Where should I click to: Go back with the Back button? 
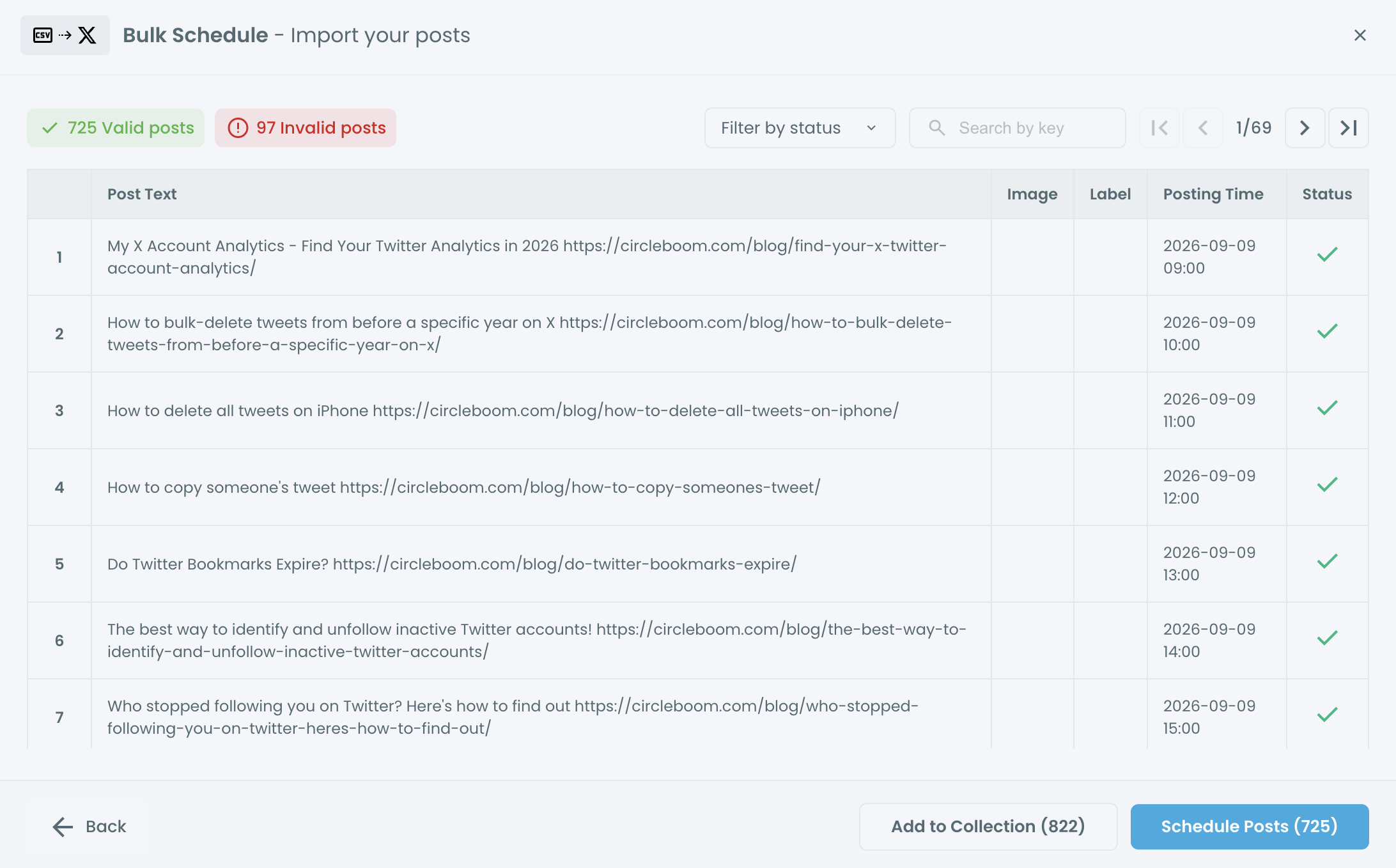(x=89, y=826)
